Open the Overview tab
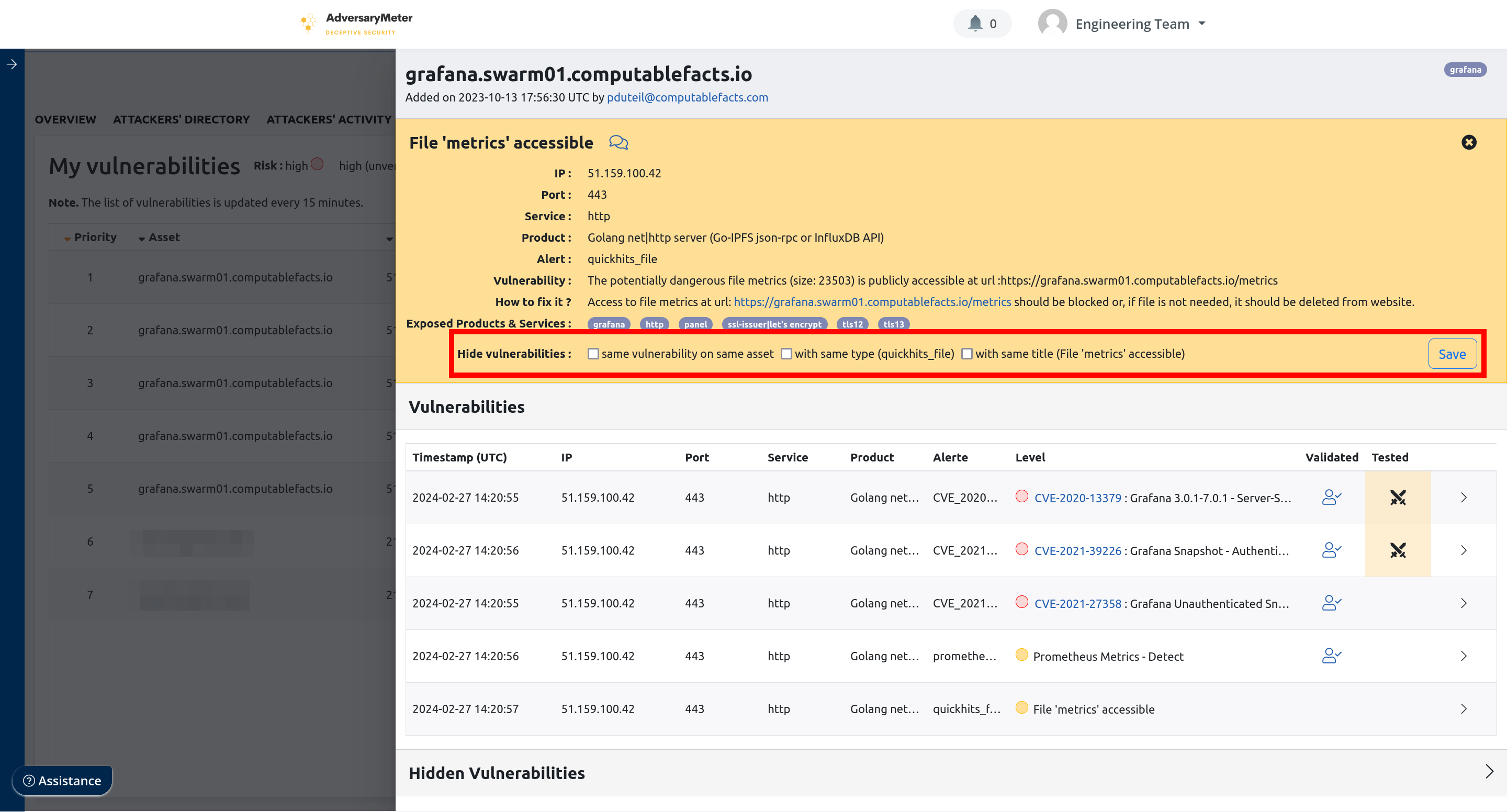 coord(65,119)
